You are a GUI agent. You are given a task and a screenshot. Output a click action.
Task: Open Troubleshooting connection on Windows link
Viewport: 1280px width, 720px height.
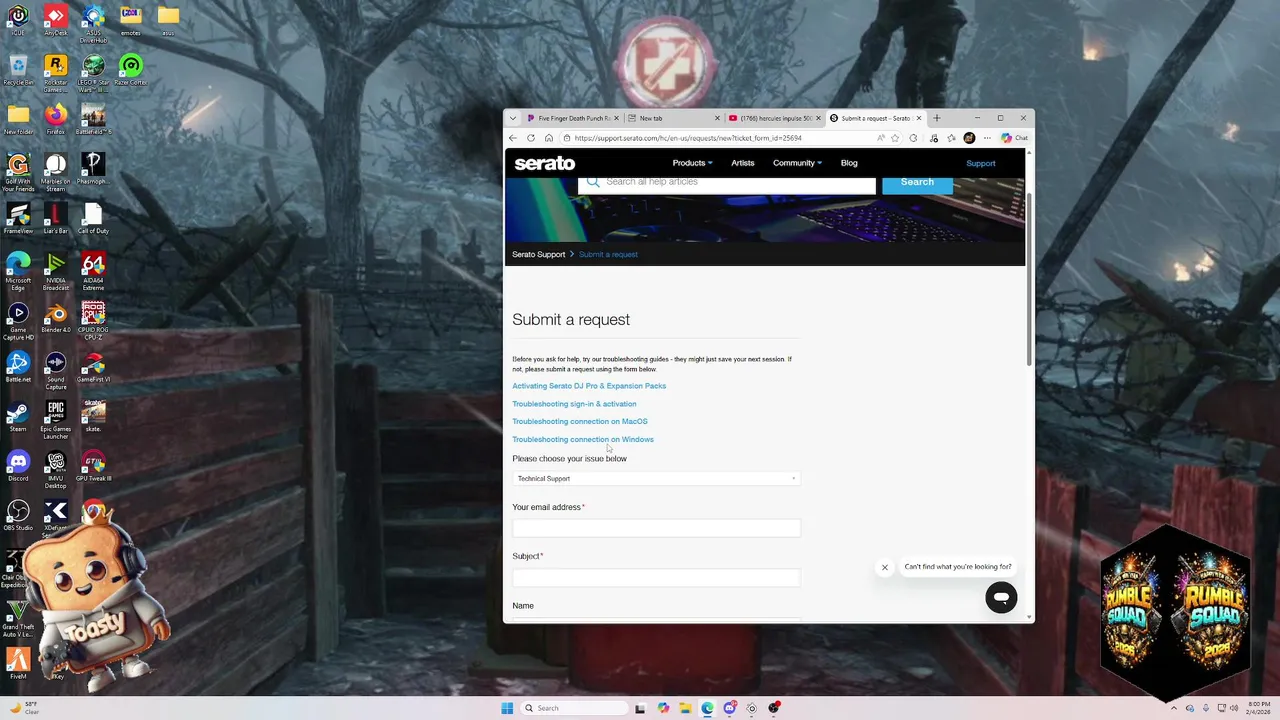583,440
